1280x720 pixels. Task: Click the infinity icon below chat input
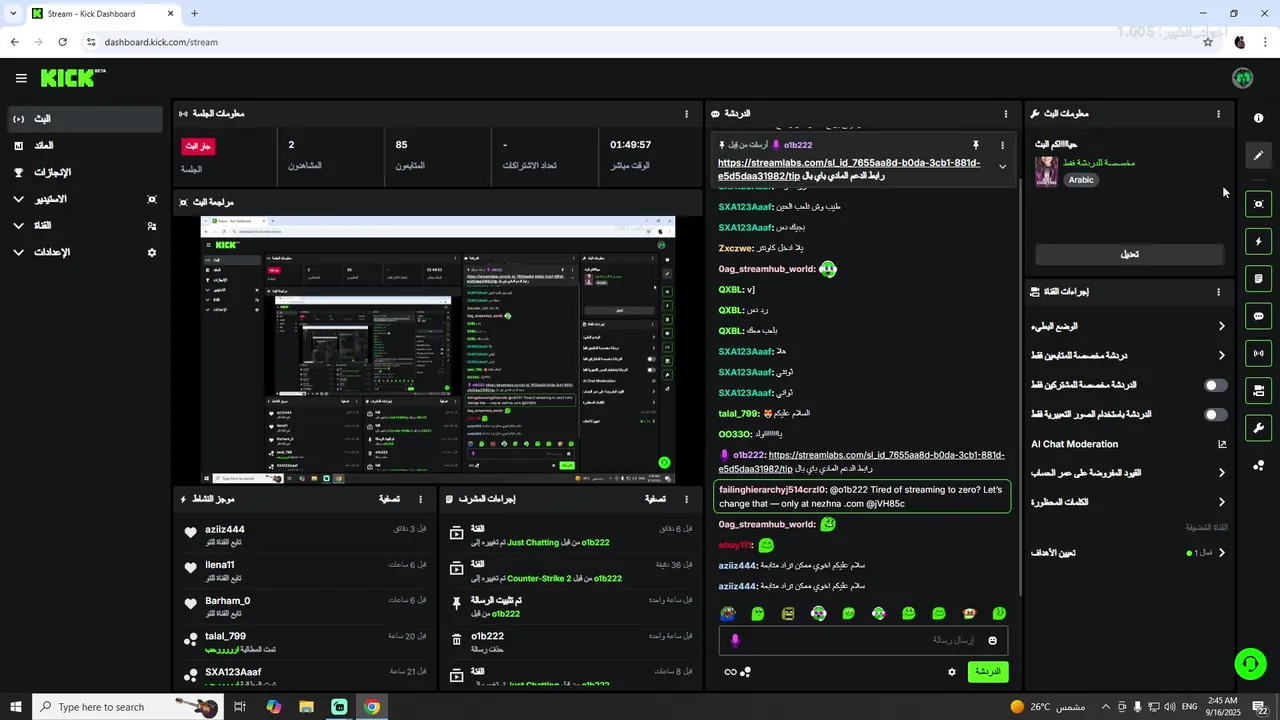pyautogui.click(x=730, y=672)
